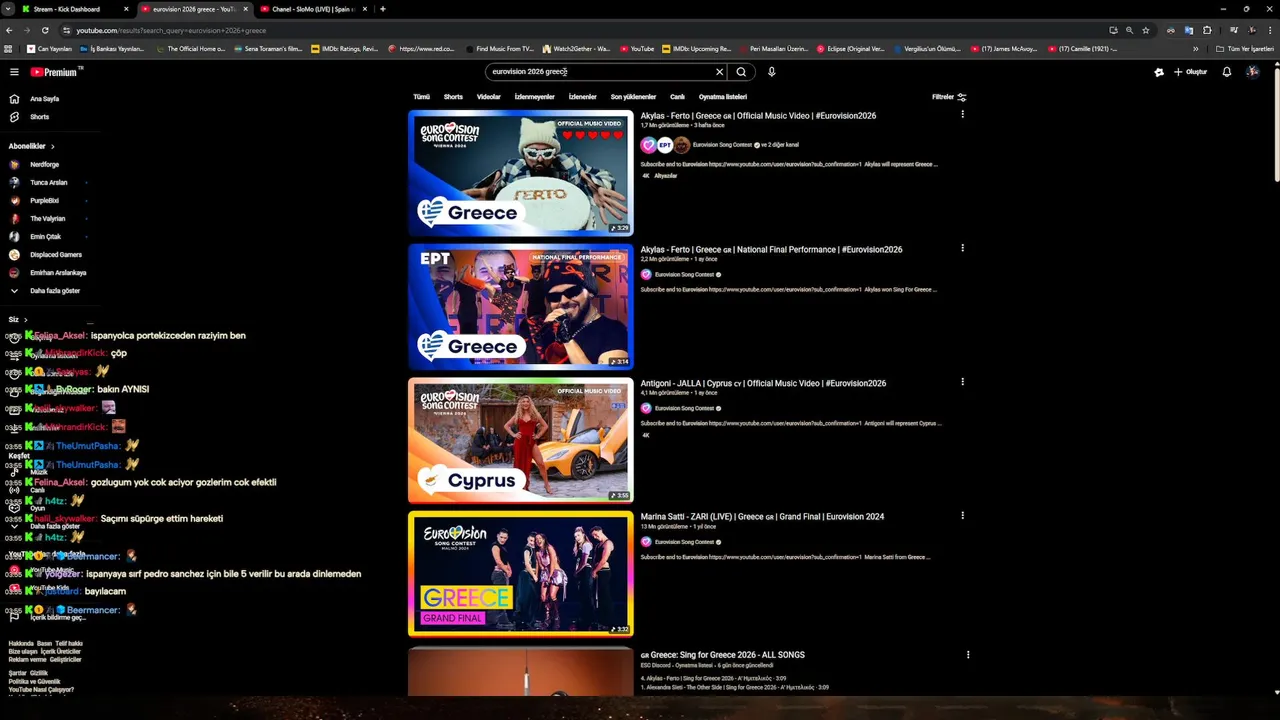
Task: Open Akylas Ferto Official Music Video thumbnail
Action: pyautogui.click(x=520, y=173)
